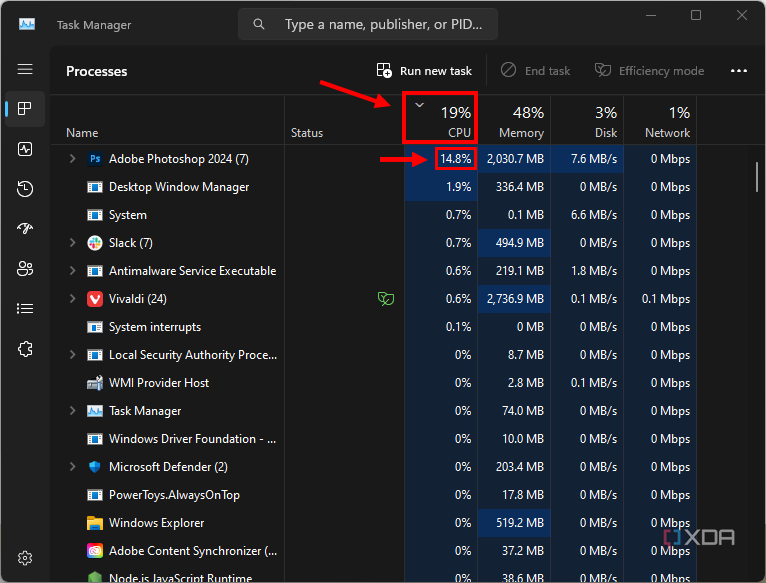The height and width of the screenshot is (583, 766).
Task: Select the Windows Driver Foundation row
Action: click(374, 439)
